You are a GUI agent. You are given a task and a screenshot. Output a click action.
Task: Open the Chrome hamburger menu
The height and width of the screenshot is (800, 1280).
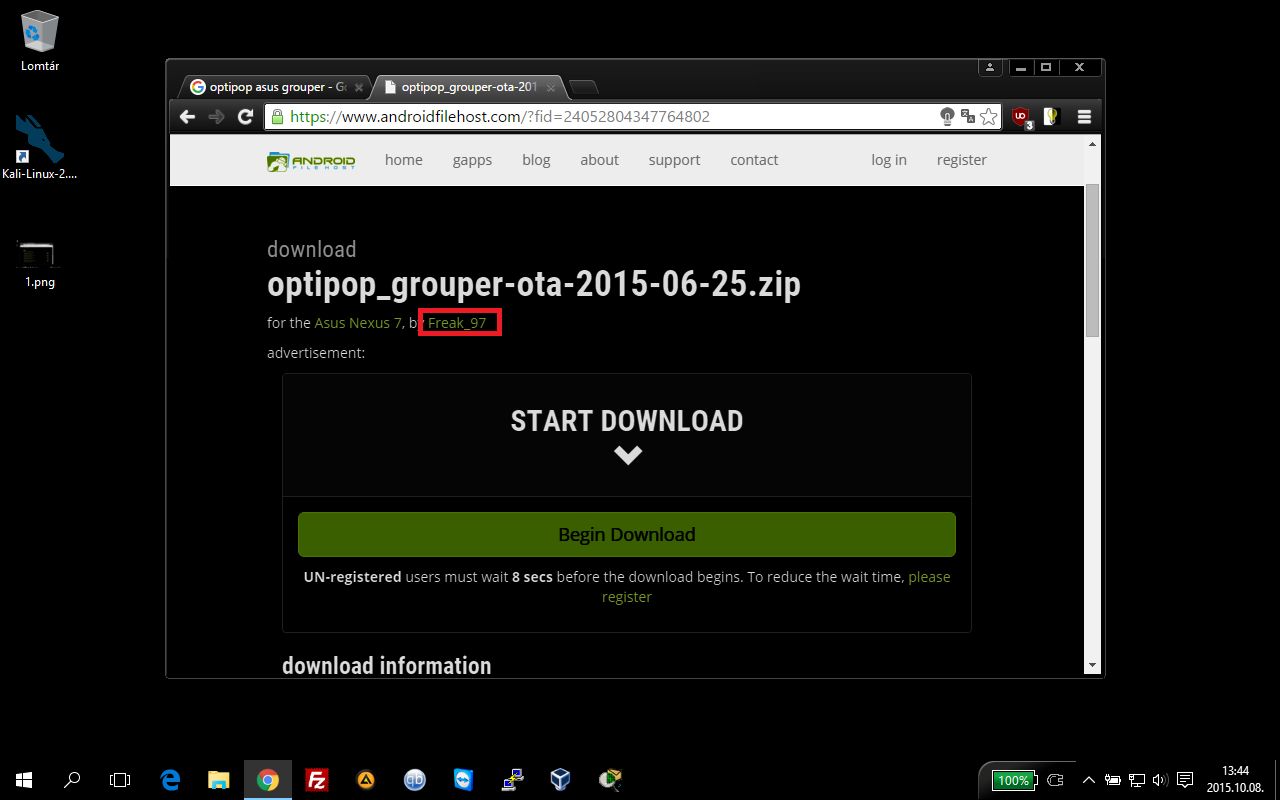coord(1084,117)
